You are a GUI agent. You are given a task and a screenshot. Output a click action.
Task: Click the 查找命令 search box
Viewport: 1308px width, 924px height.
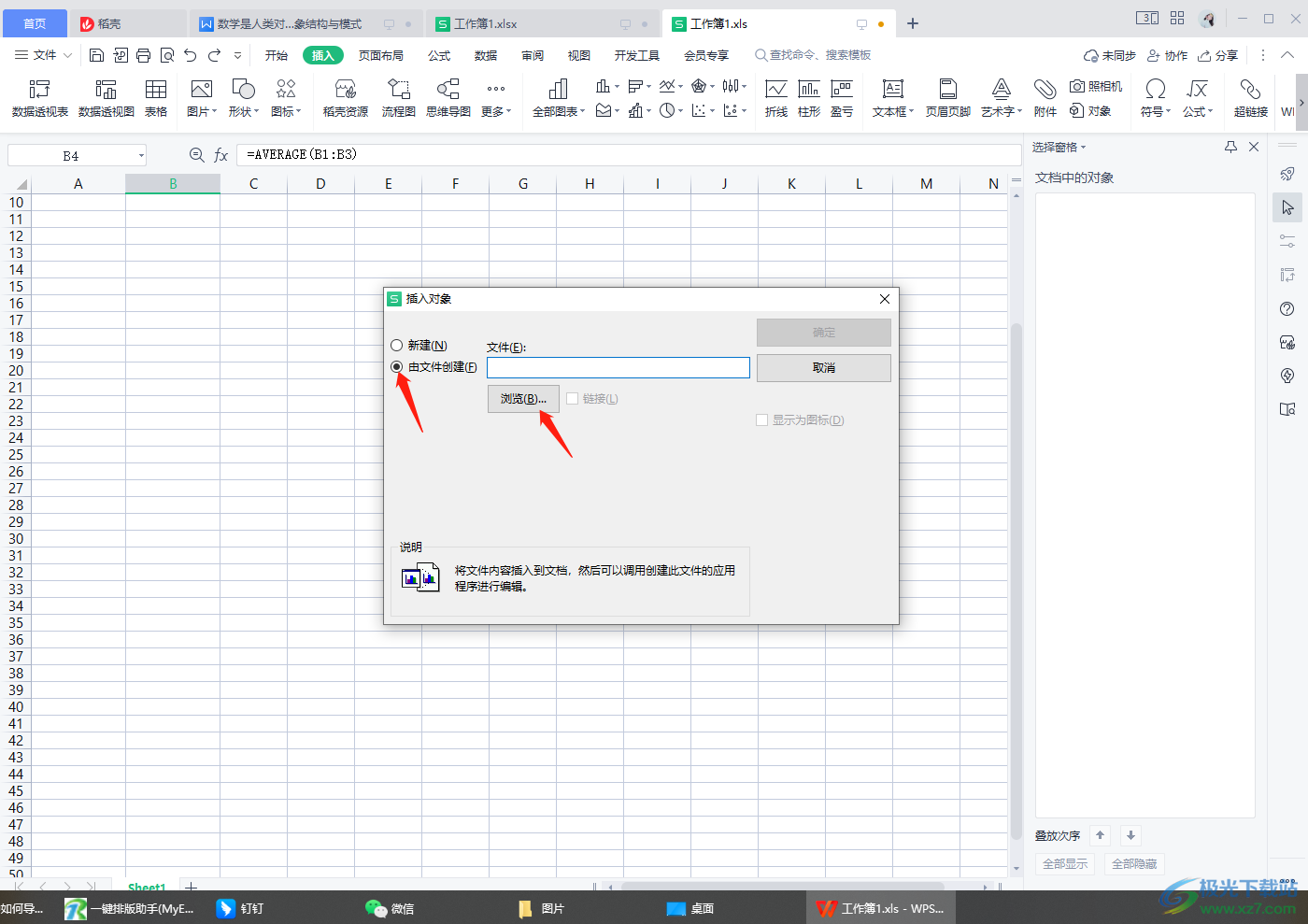pos(813,55)
